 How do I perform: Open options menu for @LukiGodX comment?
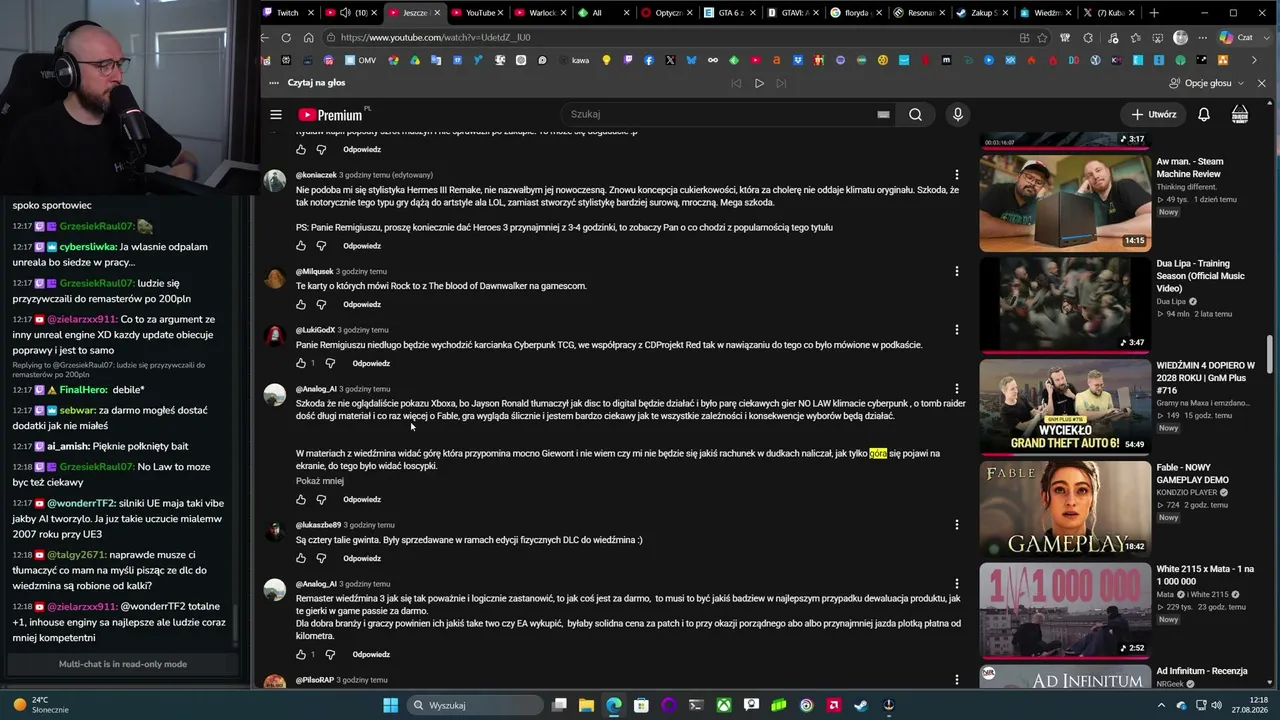957,329
